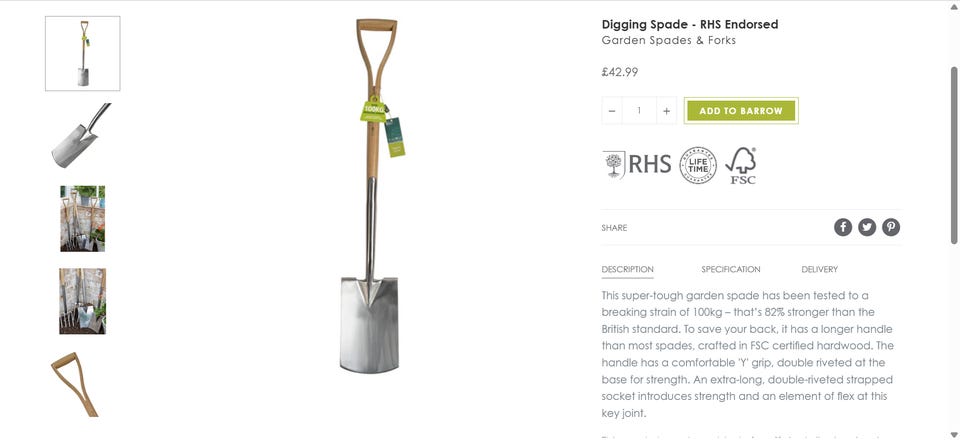
Task: Click the quantity input field
Action: (x=639, y=111)
